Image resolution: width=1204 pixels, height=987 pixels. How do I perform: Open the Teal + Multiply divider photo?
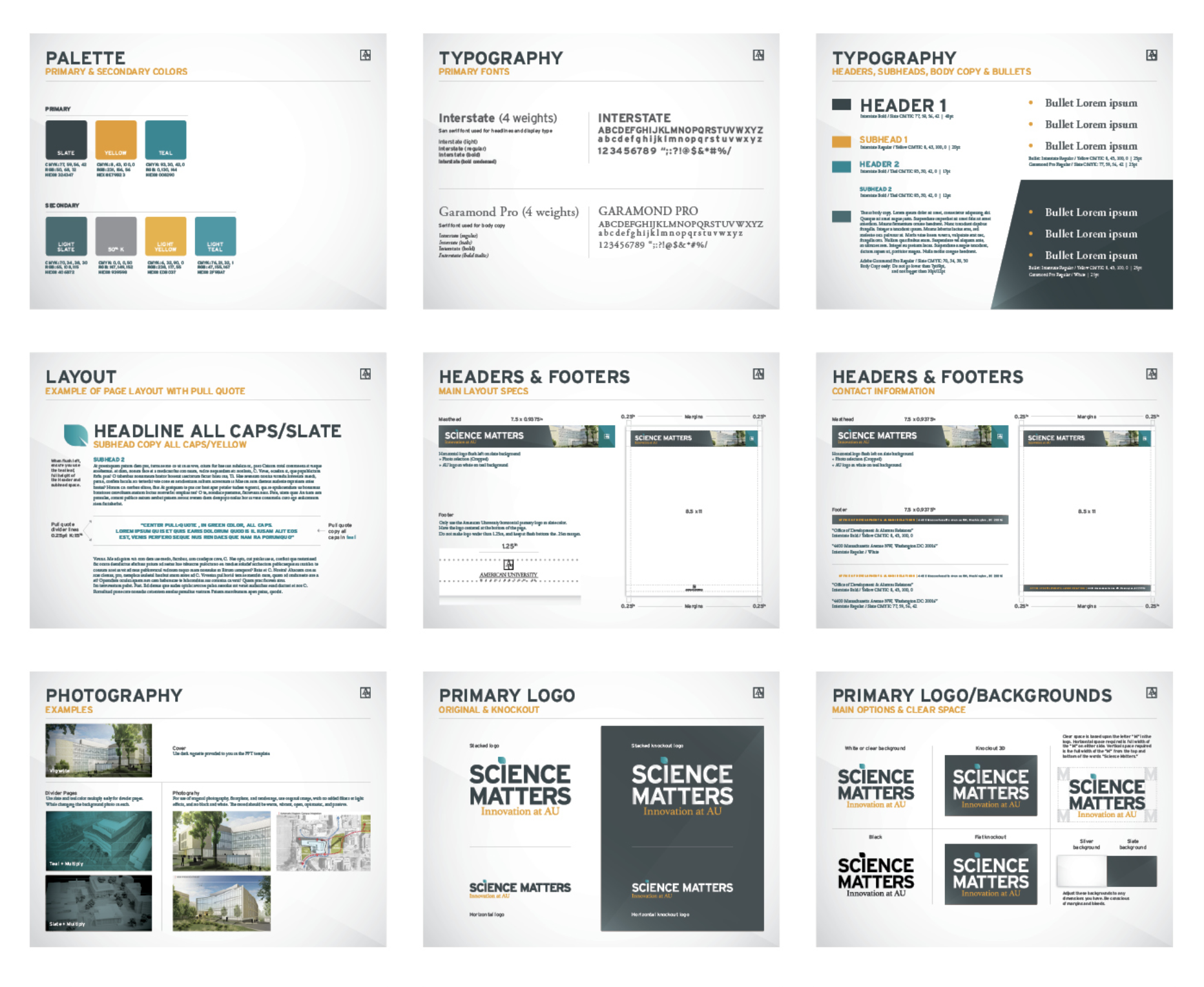98,841
